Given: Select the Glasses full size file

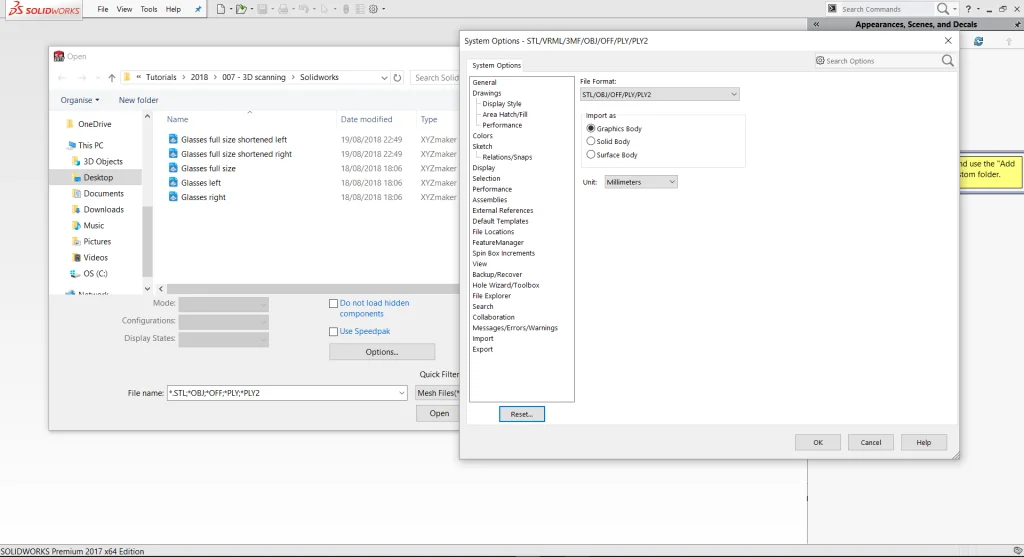Looking at the screenshot, I should (x=208, y=169).
